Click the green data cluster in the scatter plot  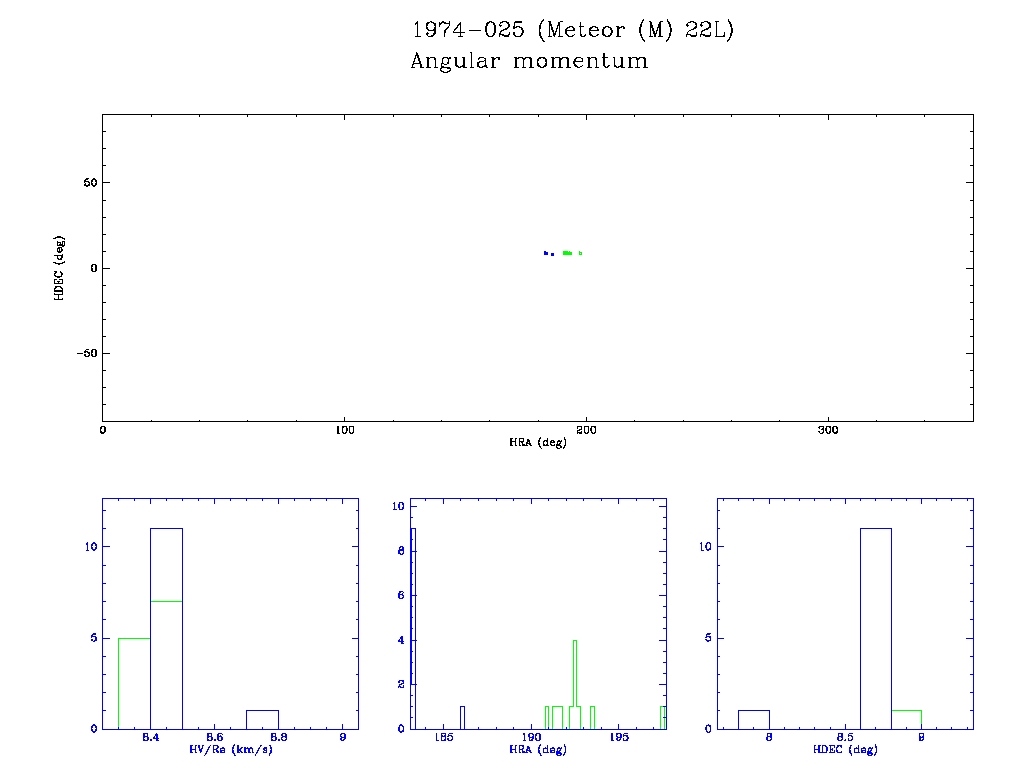[x=568, y=253]
